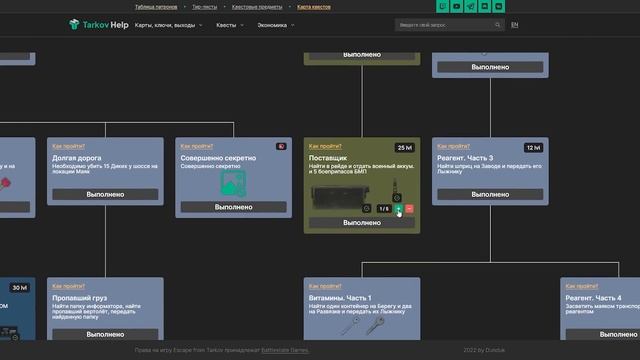Click the second key image in Витамины. Часть 1

click(x=375, y=326)
